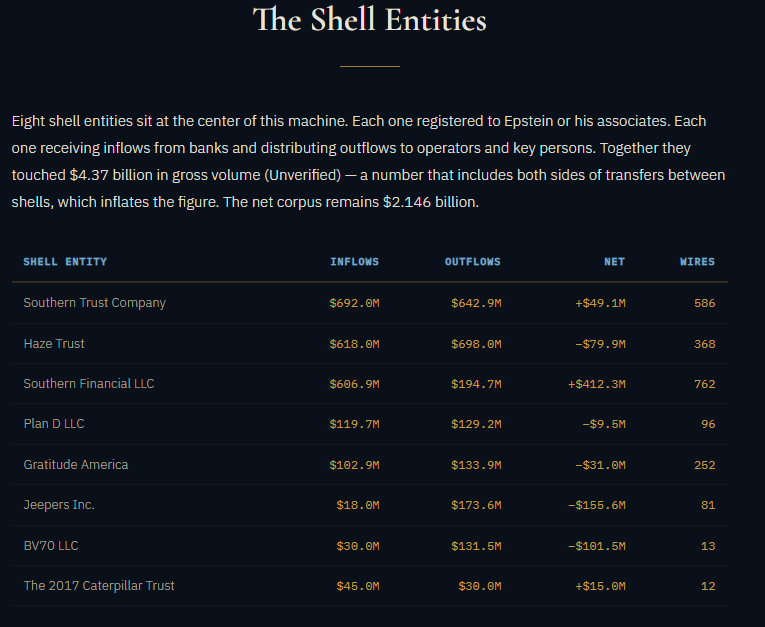Click the Net column header

click(614, 262)
